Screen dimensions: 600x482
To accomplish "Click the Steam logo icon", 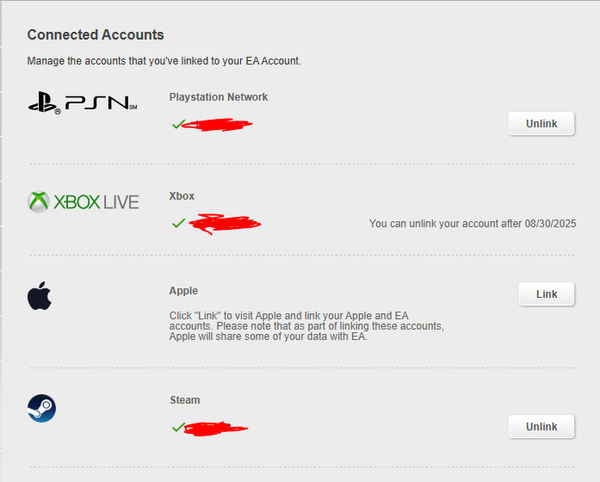I will [x=42, y=408].
